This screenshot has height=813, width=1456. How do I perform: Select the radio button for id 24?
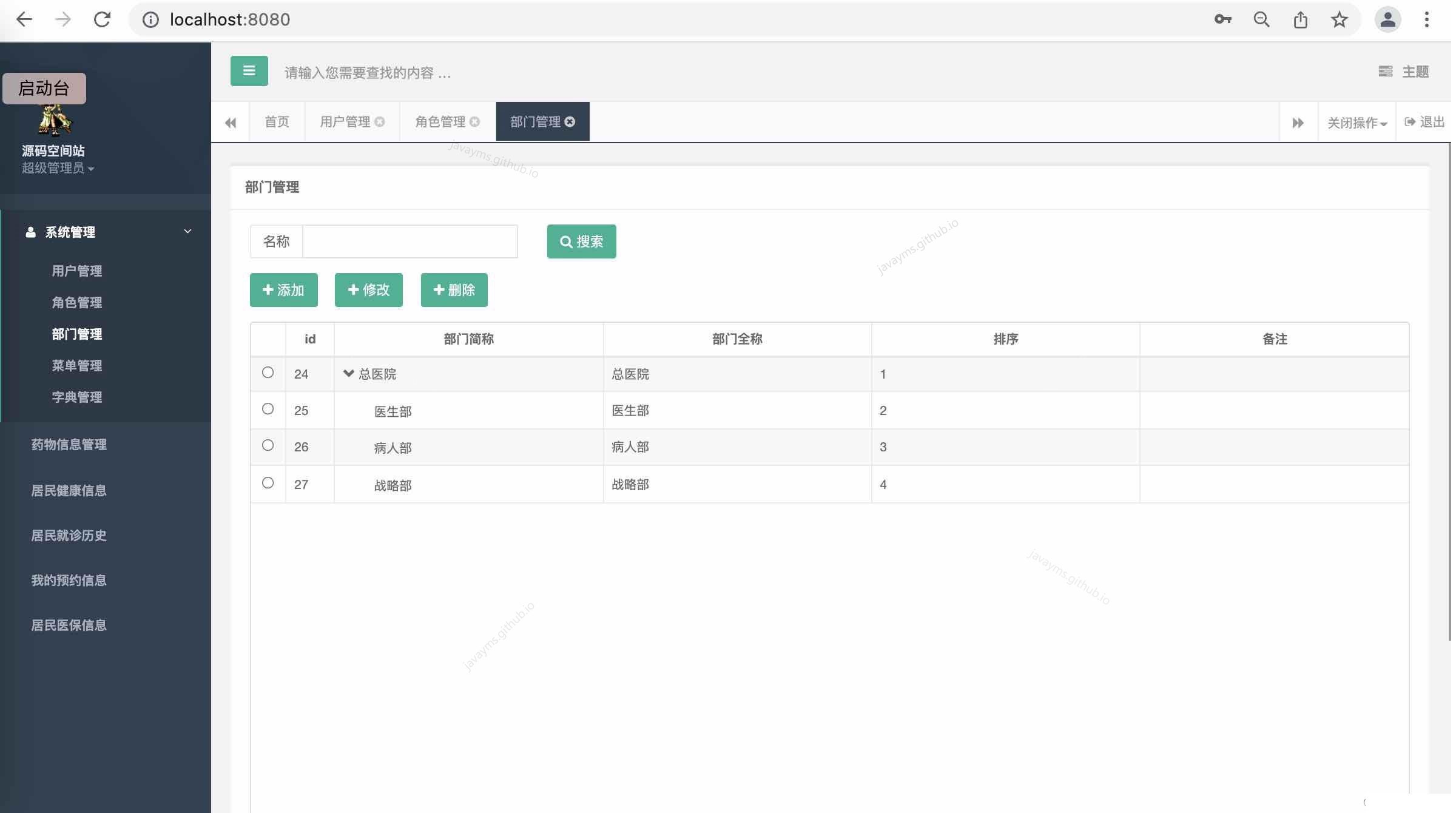[268, 373]
